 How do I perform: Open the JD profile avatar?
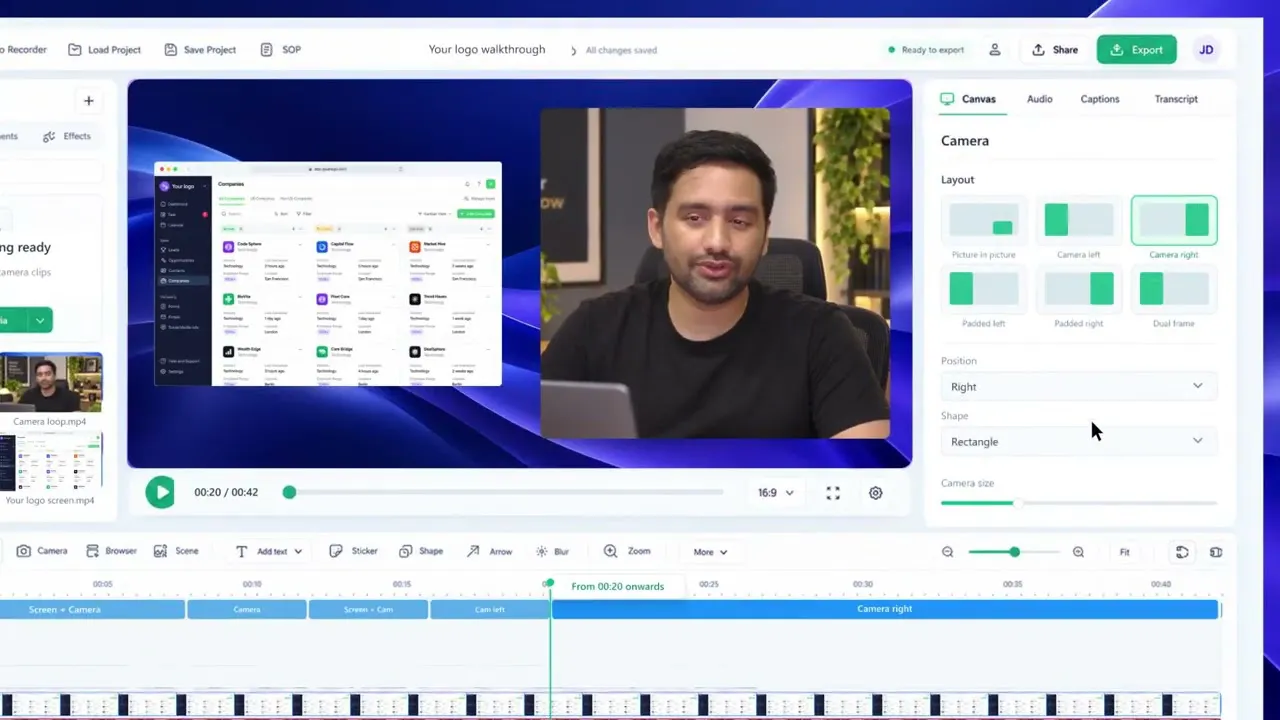pos(1206,49)
